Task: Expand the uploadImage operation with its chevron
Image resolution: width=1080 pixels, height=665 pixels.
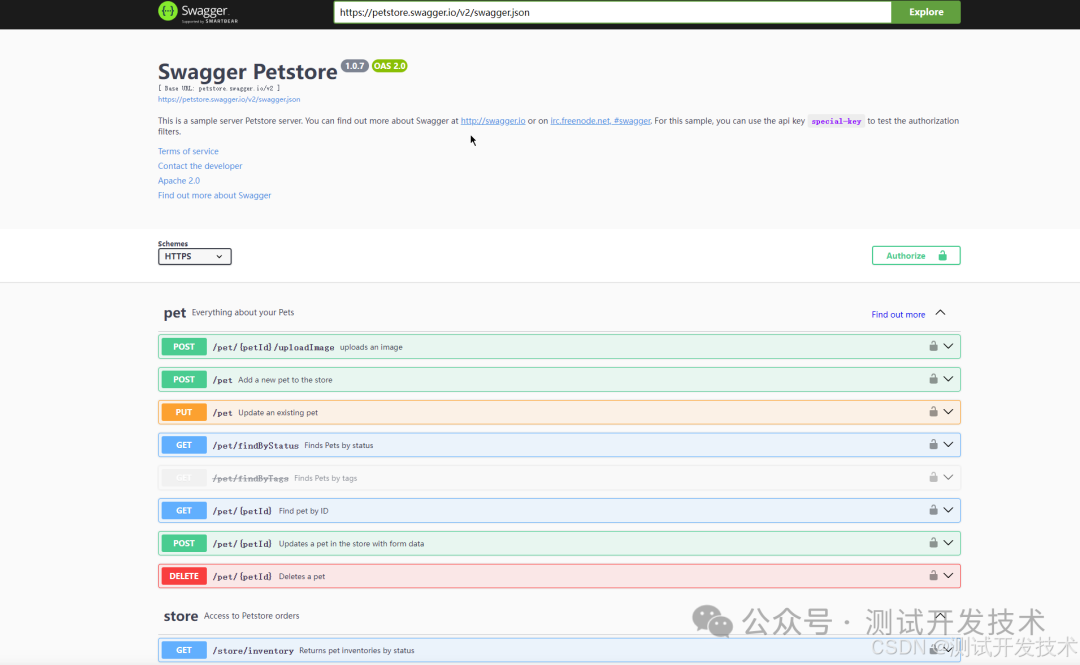Action: (x=948, y=347)
